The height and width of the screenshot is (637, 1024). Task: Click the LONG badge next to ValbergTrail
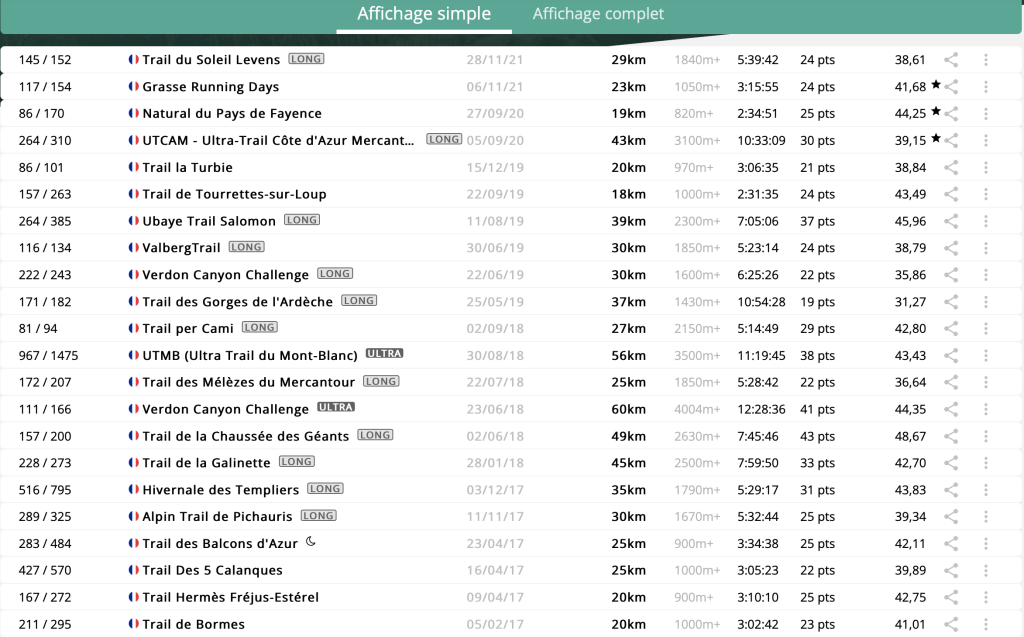[x=246, y=247]
